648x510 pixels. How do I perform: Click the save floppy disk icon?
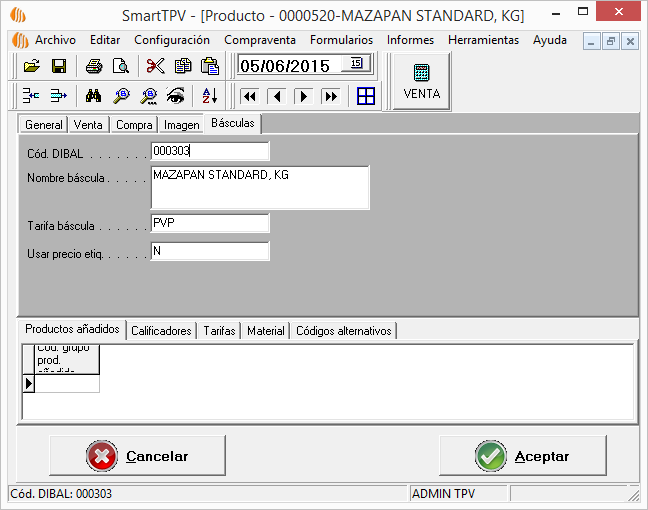pyautogui.click(x=59, y=66)
